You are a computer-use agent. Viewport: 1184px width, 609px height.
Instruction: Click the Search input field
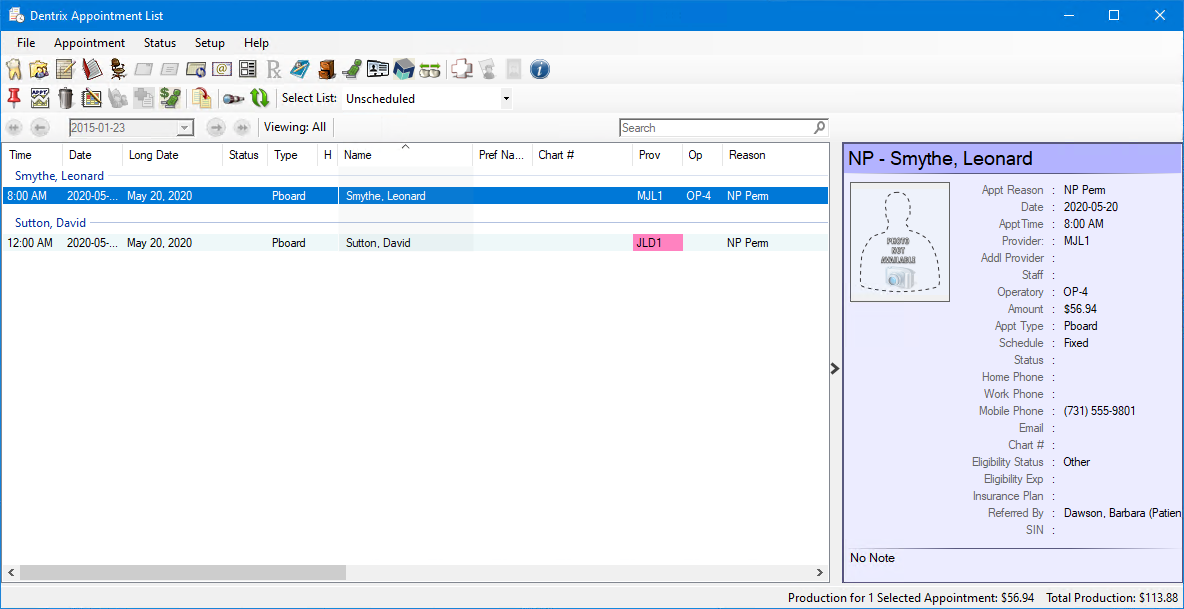point(715,128)
